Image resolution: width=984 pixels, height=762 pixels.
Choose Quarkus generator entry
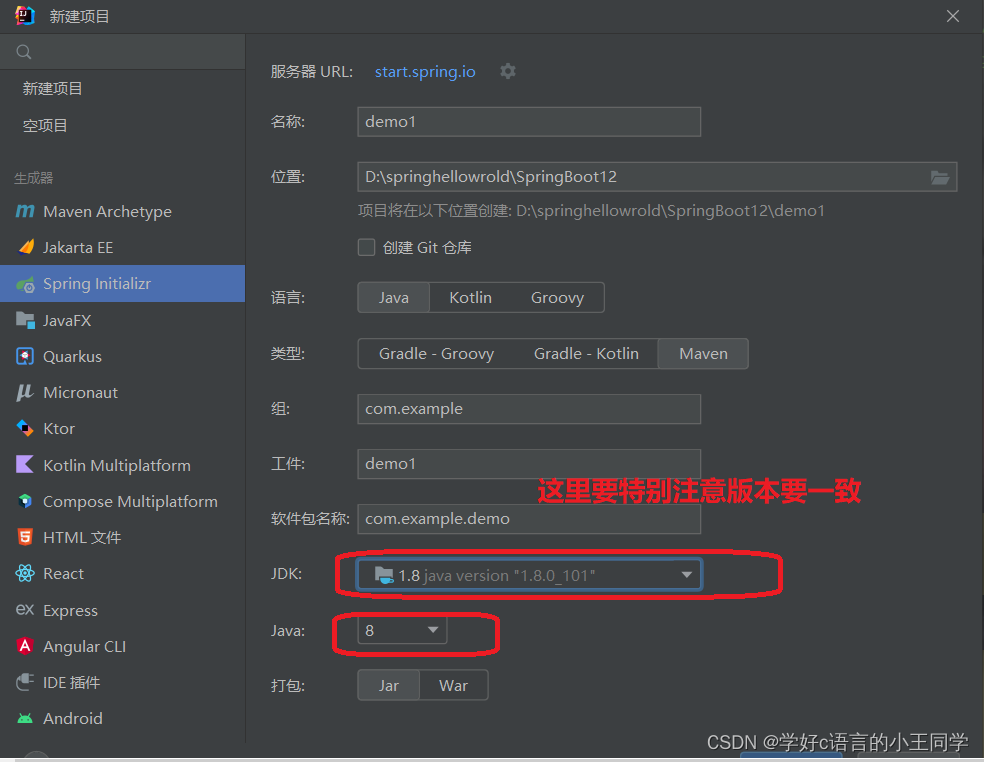point(122,357)
